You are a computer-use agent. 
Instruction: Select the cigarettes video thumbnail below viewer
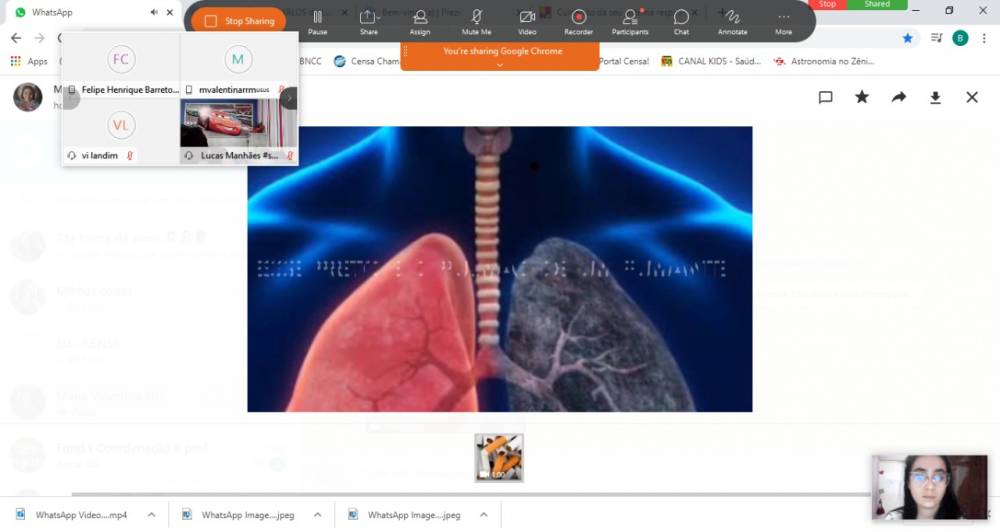click(498, 458)
